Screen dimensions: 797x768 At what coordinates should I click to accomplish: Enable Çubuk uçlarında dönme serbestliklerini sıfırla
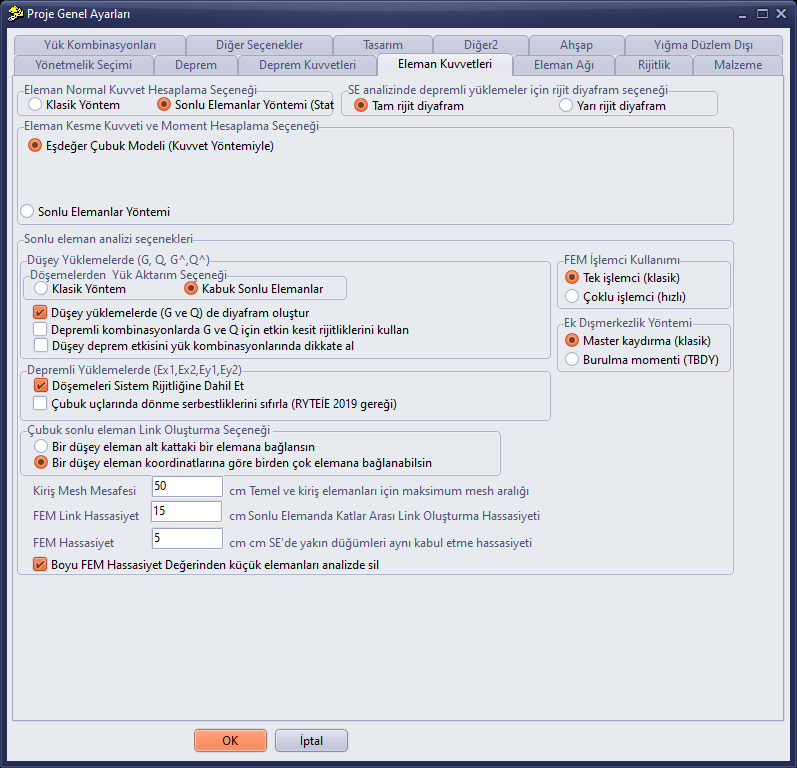pos(215,404)
